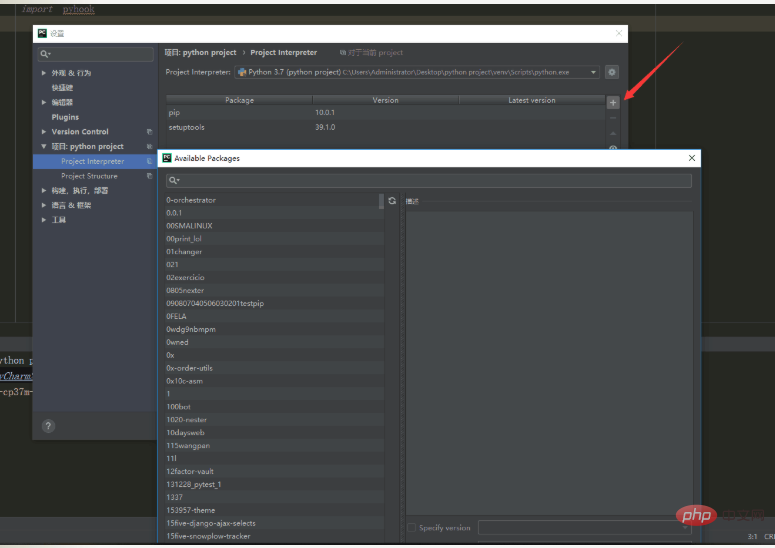Select 01changer in package list
The height and width of the screenshot is (548, 775).
click(274, 252)
